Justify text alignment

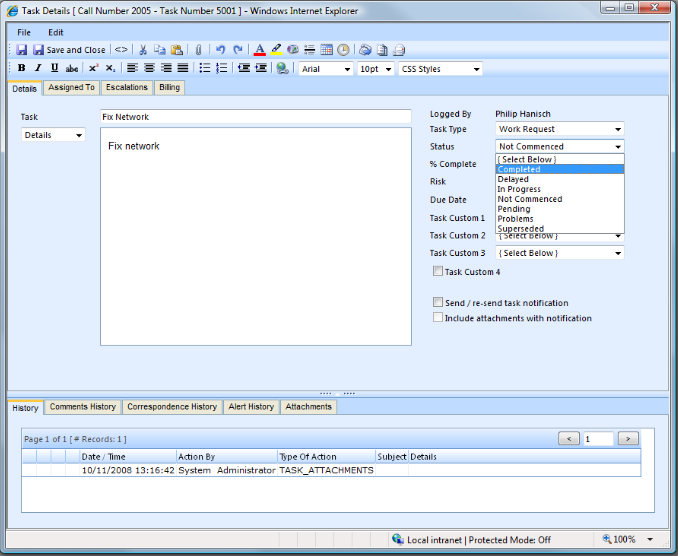(x=183, y=68)
